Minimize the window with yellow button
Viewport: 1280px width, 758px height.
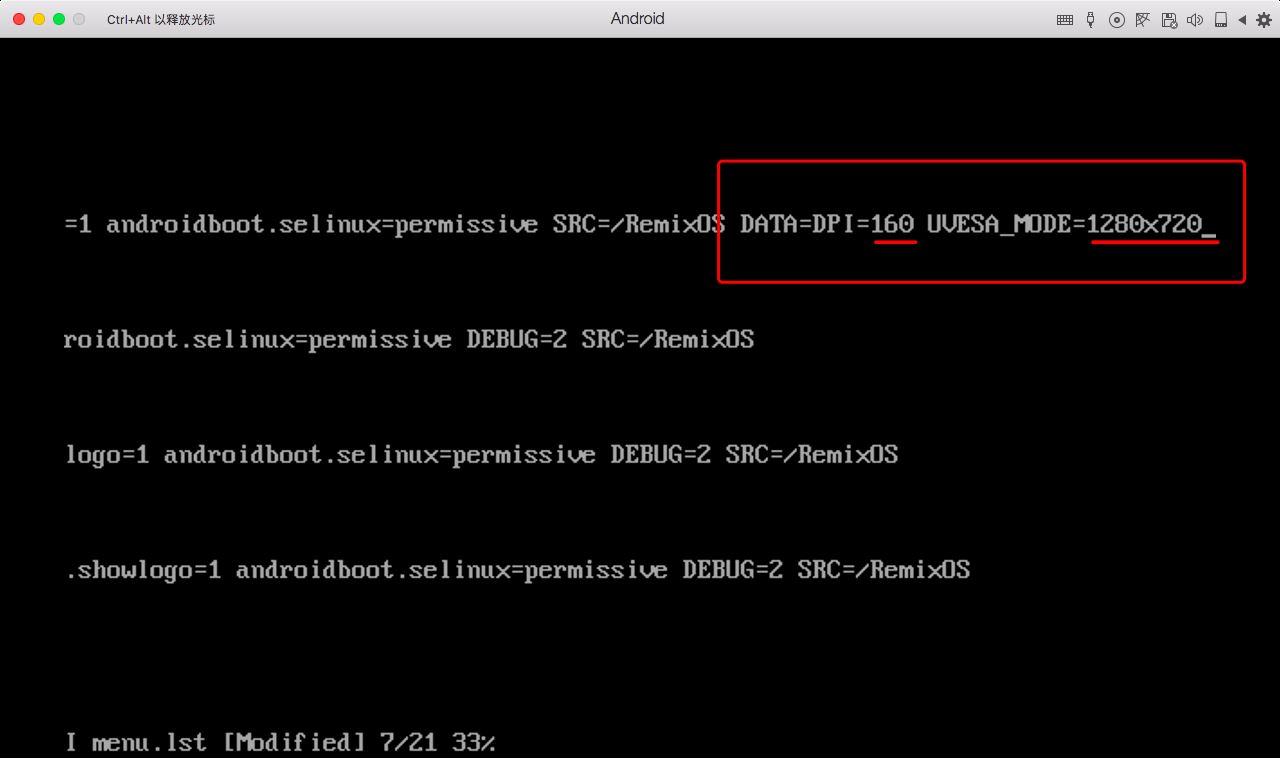point(39,19)
